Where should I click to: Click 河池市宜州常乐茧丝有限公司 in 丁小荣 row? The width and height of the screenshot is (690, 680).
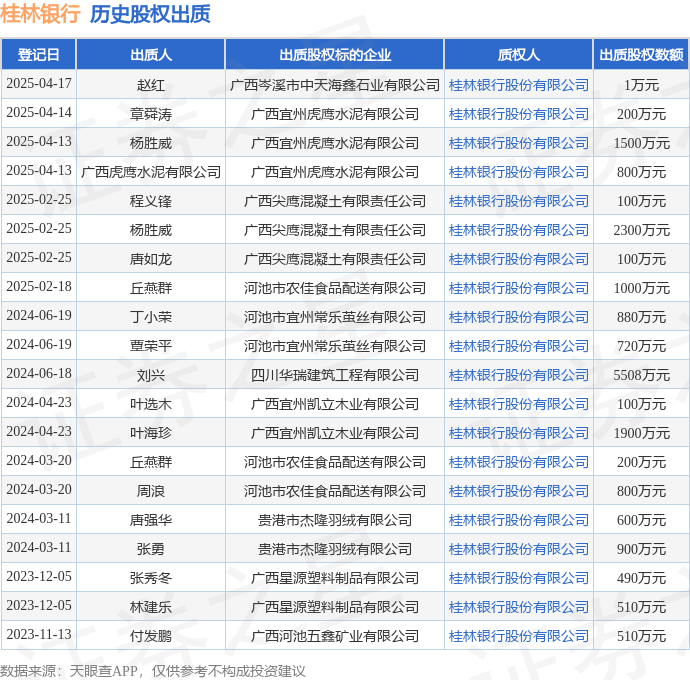coord(335,317)
